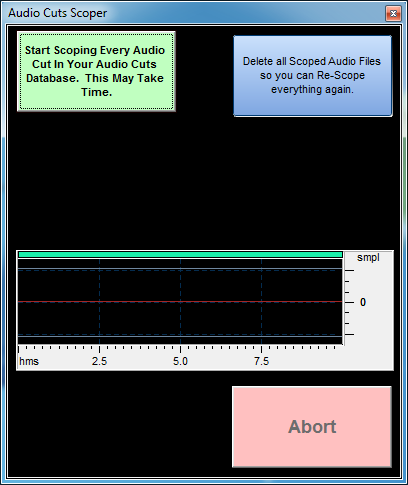Click the 0 value on the amplitude ruler

363,302
